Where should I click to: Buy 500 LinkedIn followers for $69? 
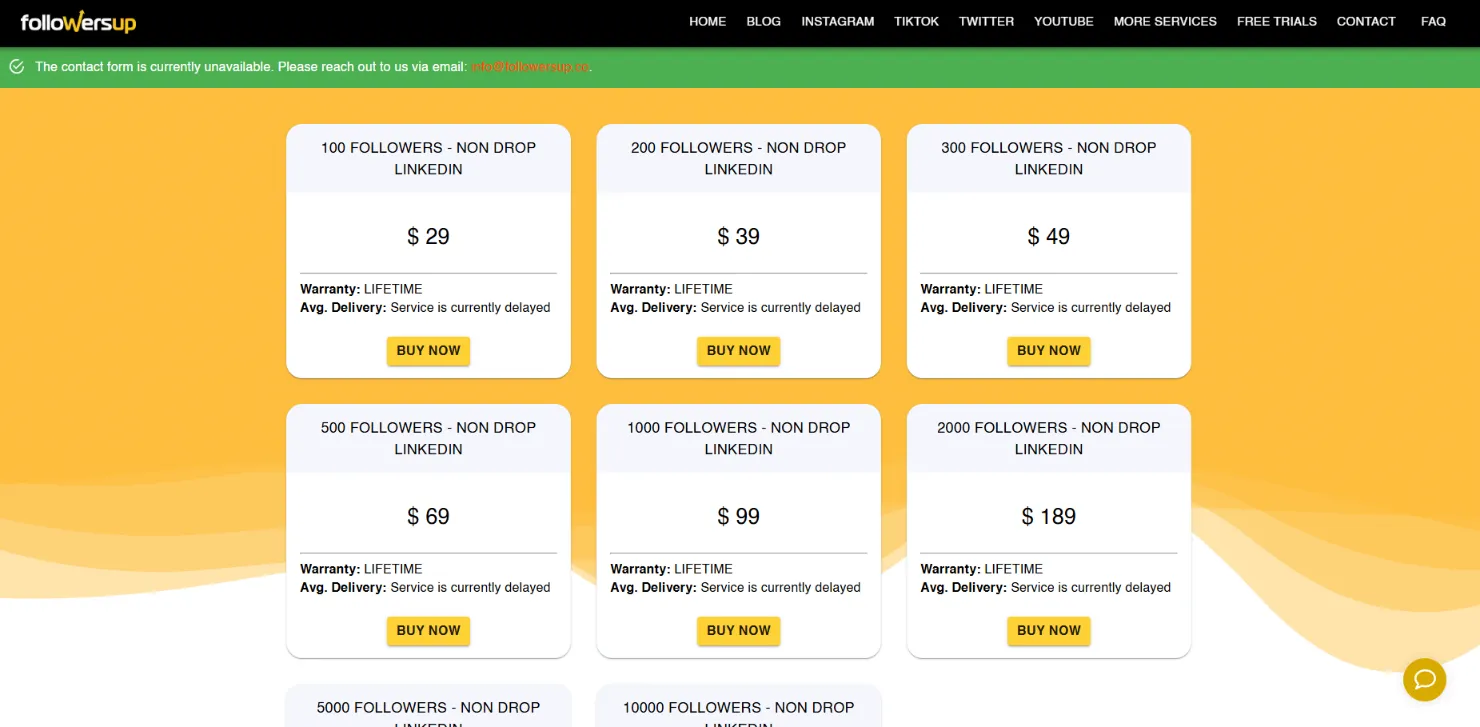[428, 631]
